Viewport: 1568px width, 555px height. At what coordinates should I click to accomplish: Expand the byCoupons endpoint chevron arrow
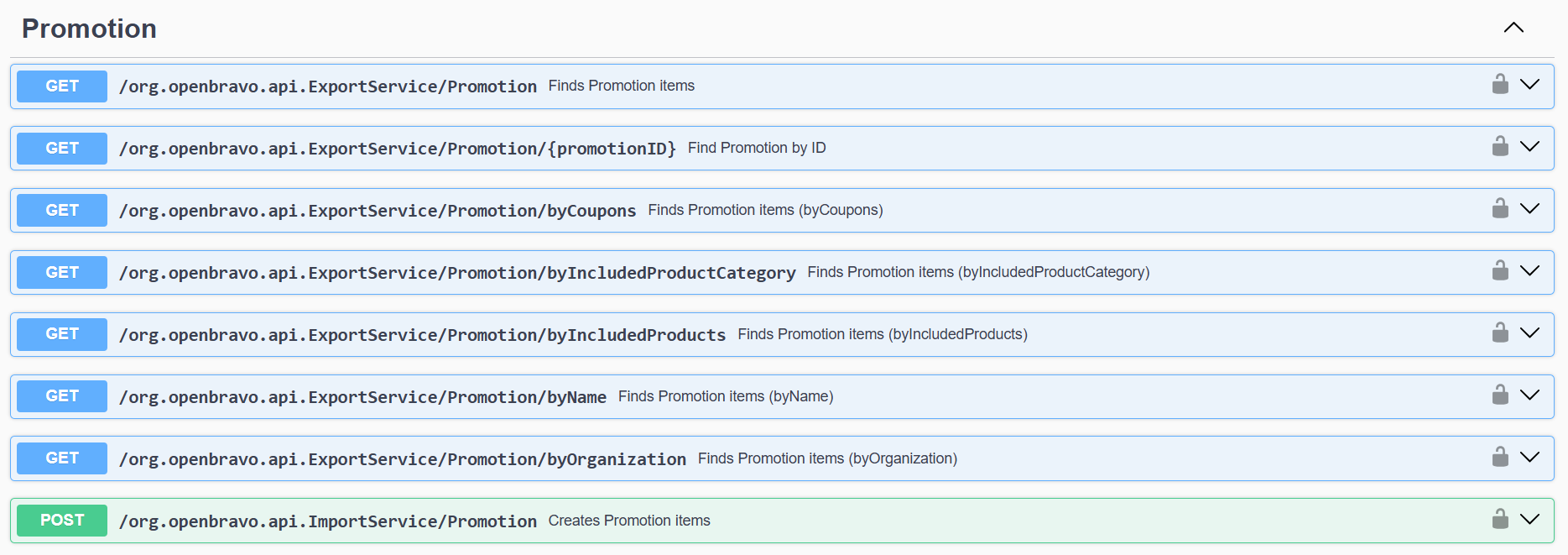pyautogui.click(x=1530, y=209)
